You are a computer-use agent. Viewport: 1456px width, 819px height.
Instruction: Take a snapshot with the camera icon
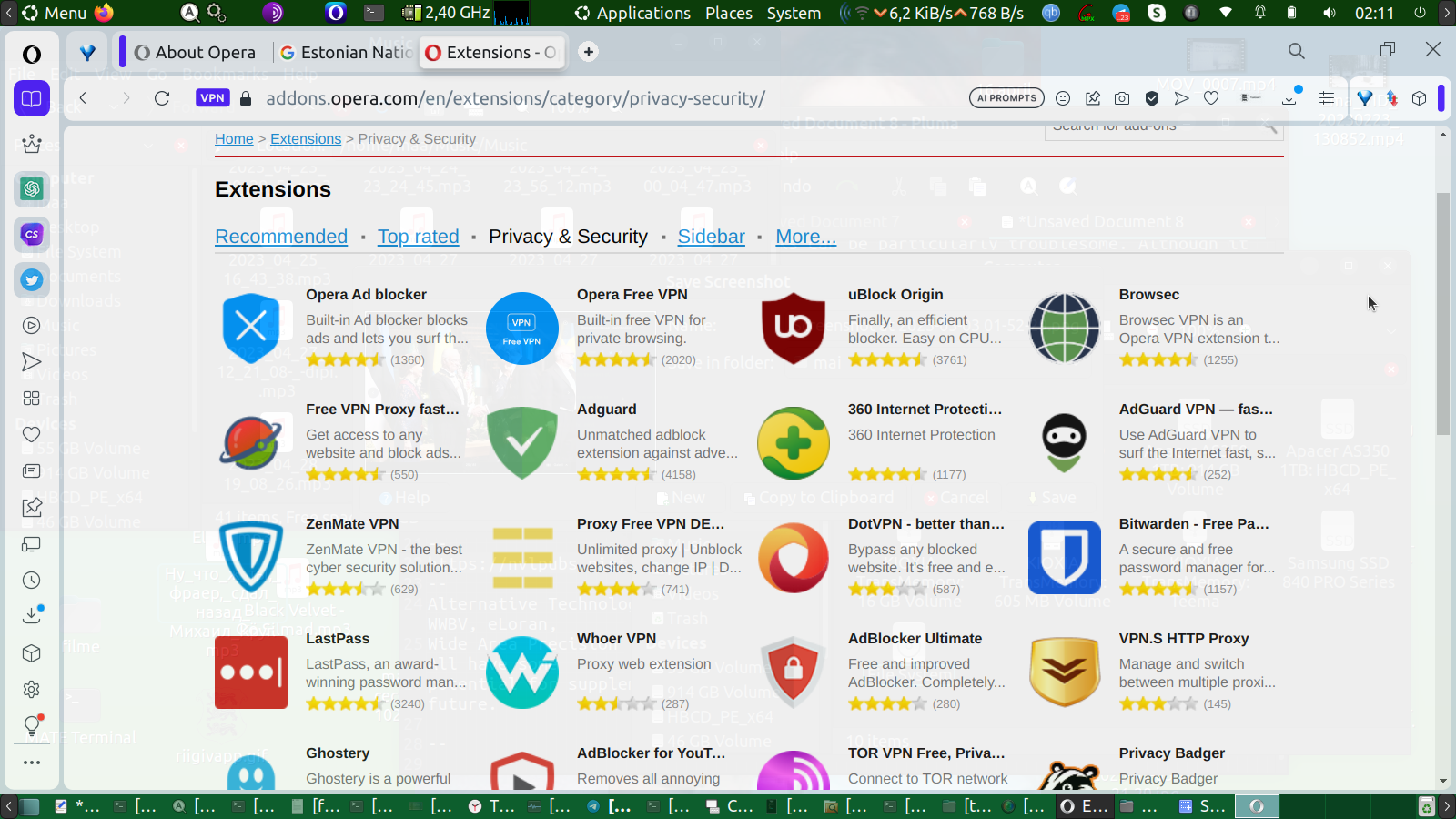(x=1122, y=98)
